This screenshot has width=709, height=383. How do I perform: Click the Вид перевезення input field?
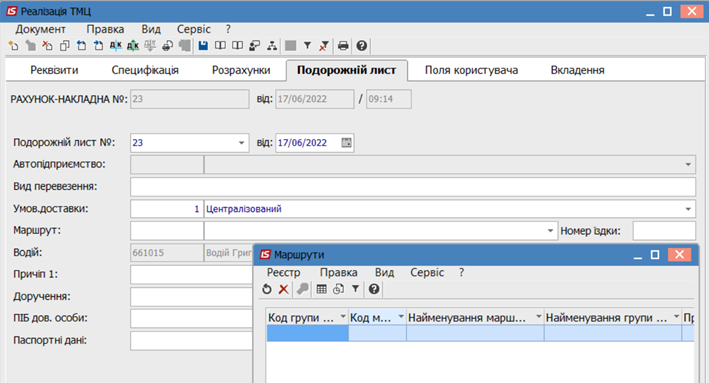coord(413,187)
